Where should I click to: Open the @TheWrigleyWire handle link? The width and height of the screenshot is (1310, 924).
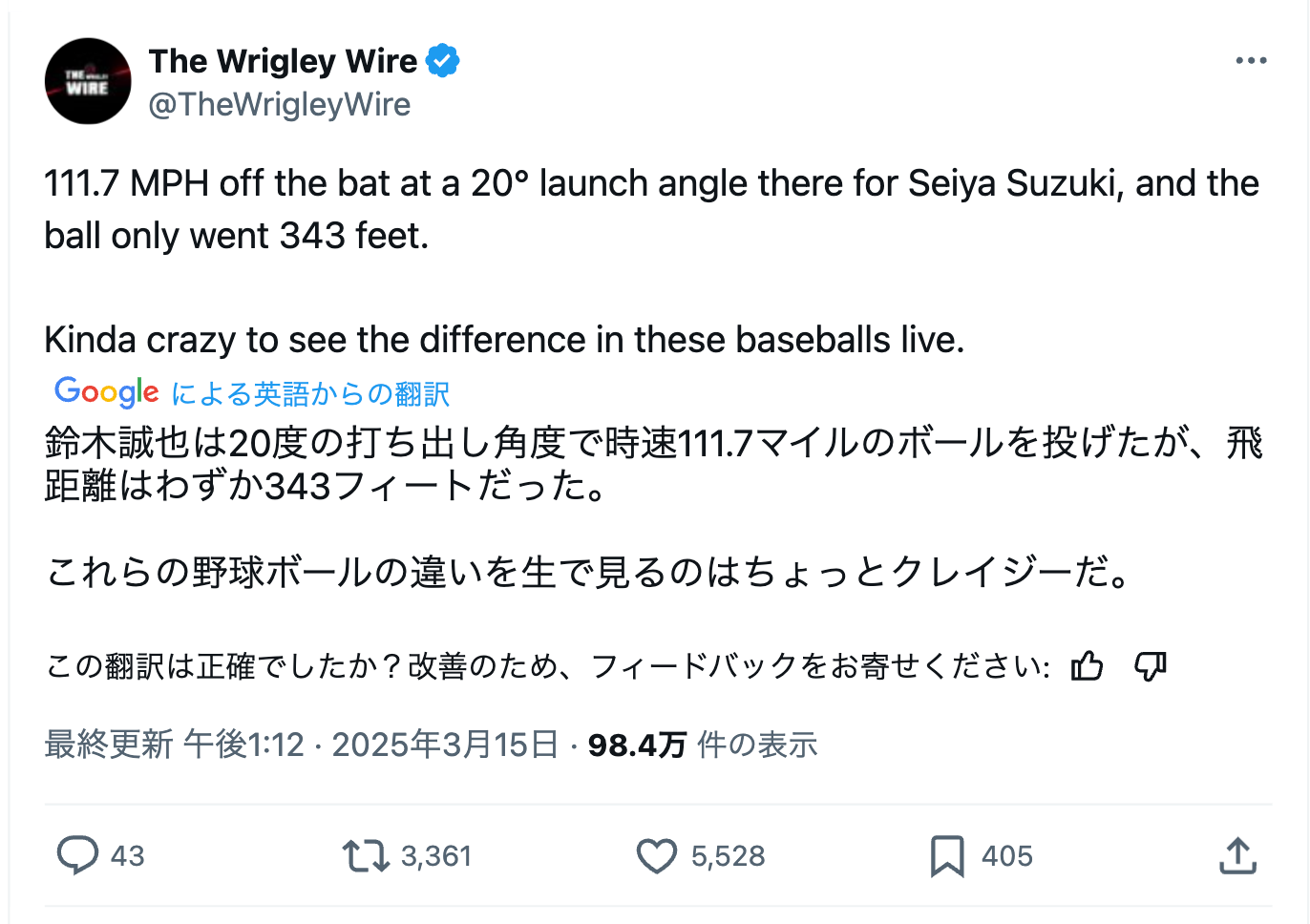280,104
